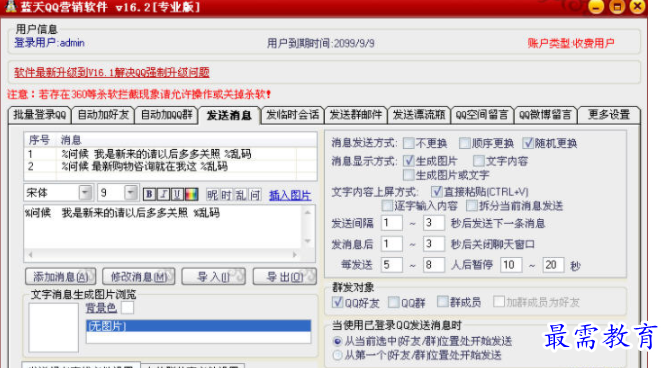Toggle underline text formatting button

[x=177, y=194]
